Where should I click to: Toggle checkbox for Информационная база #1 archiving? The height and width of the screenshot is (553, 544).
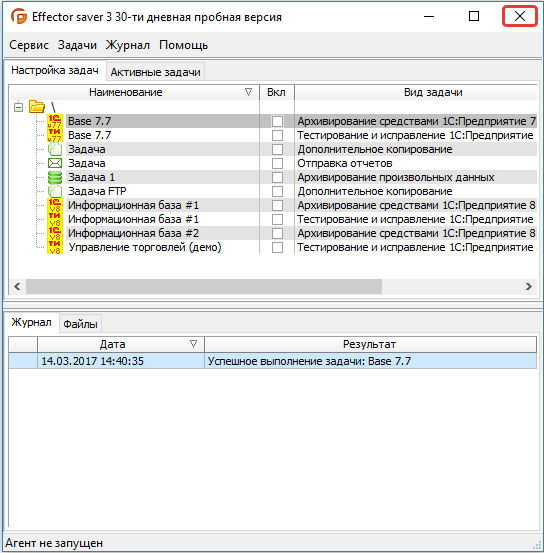coord(277,205)
